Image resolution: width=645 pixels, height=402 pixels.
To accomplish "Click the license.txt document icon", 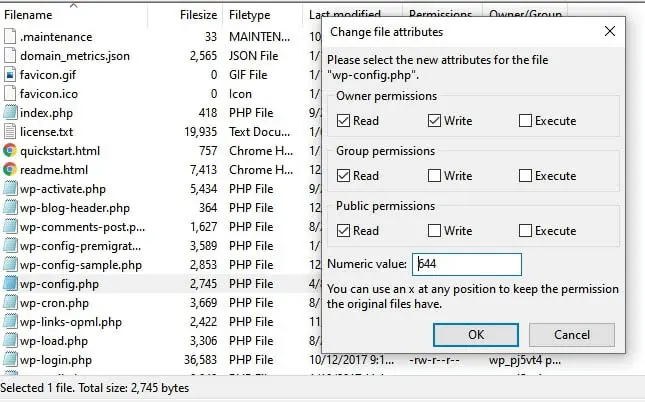I will coord(10,131).
